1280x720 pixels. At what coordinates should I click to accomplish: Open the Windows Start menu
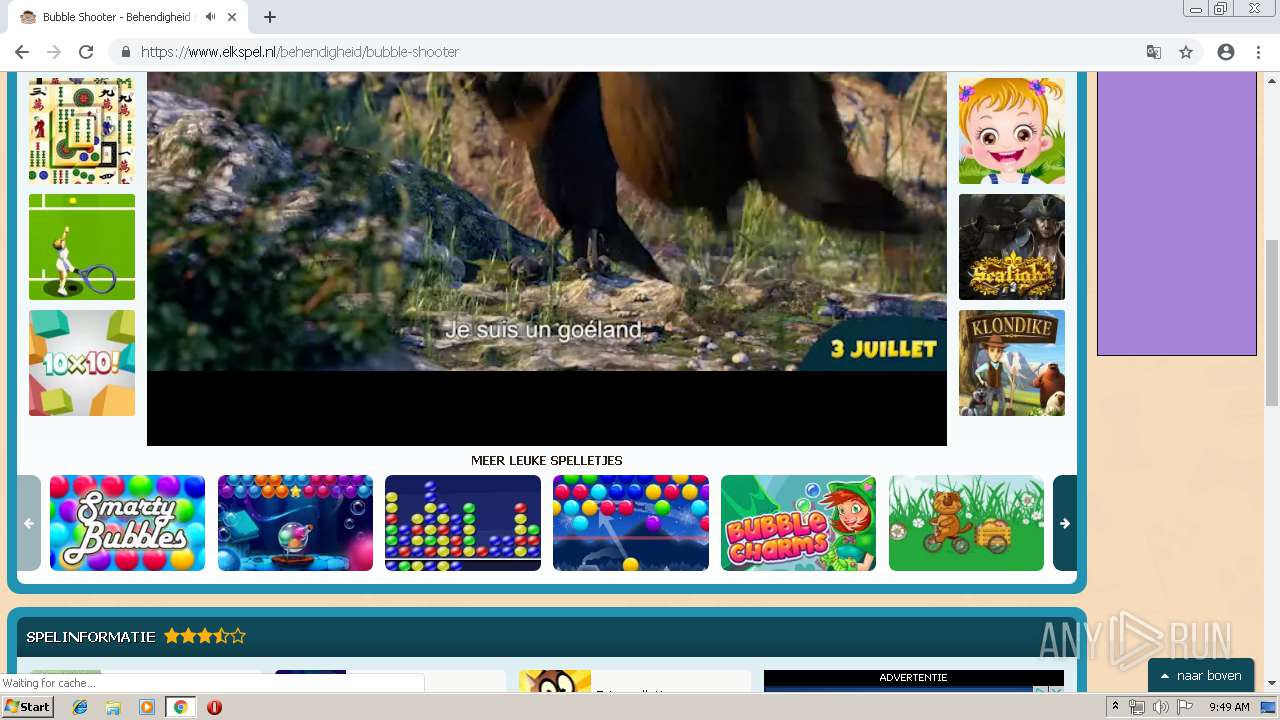coord(27,707)
